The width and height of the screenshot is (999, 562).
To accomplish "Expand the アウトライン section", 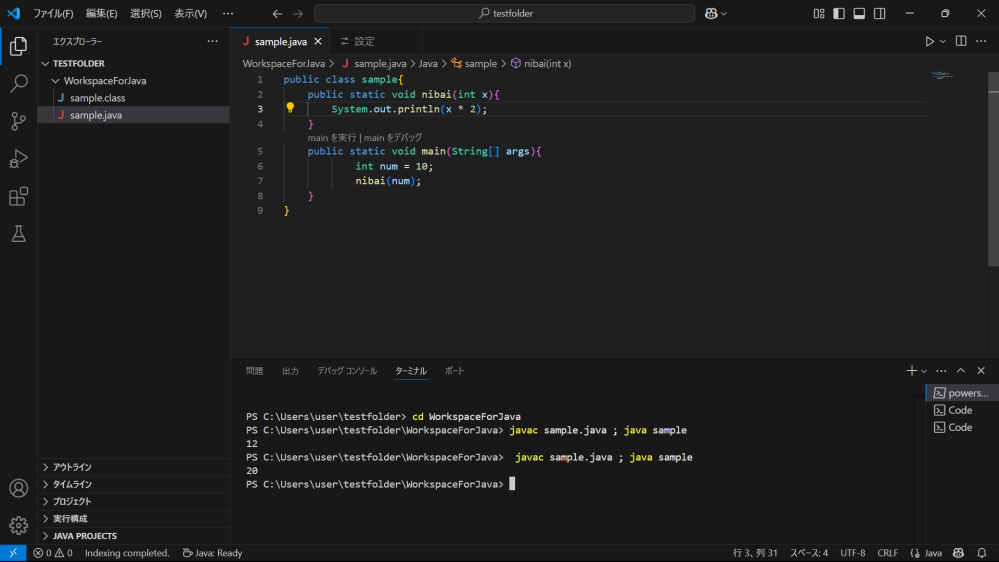I will (x=134, y=467).
